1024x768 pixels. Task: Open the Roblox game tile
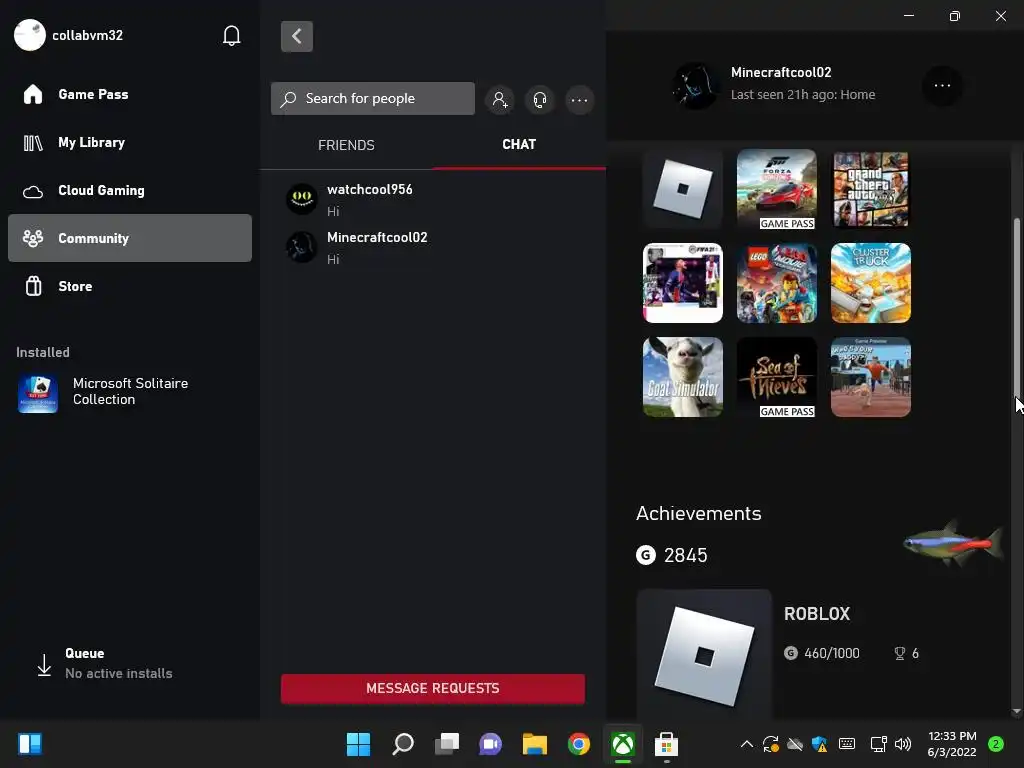coord(682,189)
